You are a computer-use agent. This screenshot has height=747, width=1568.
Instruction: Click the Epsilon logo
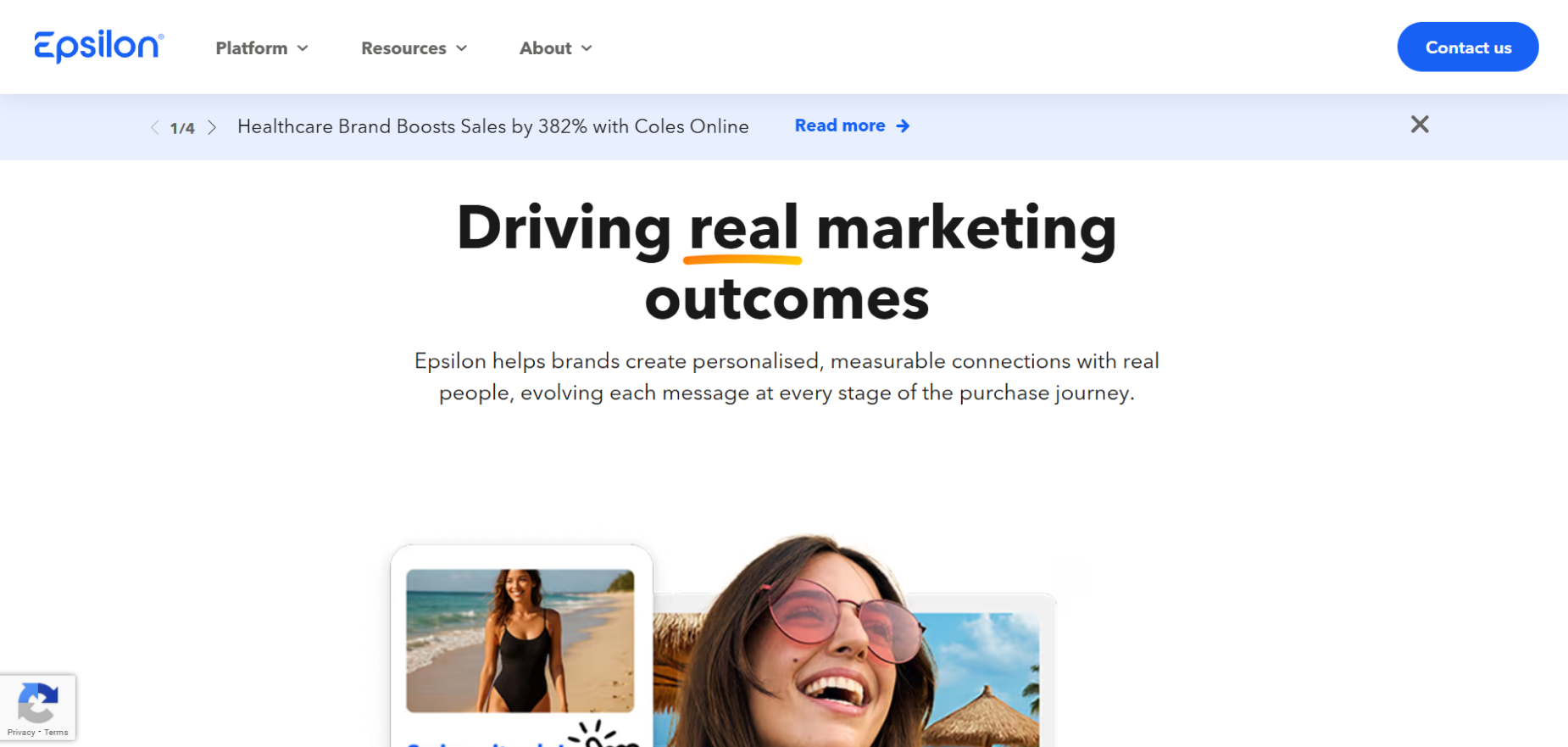(98, 47)
